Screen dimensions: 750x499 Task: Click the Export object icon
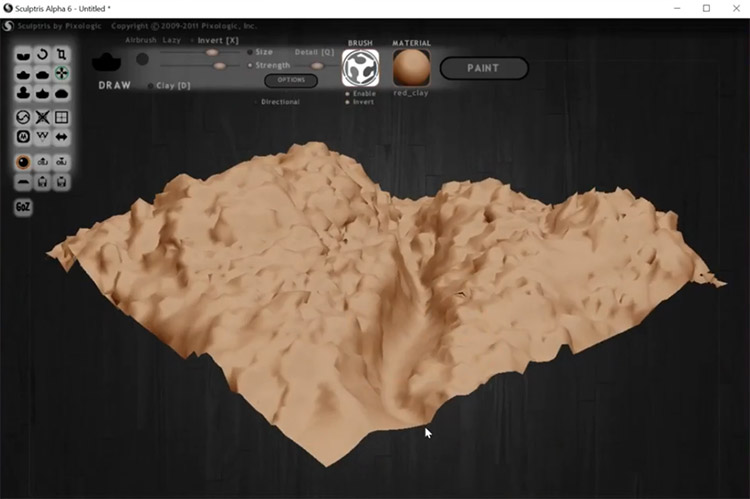62,162
